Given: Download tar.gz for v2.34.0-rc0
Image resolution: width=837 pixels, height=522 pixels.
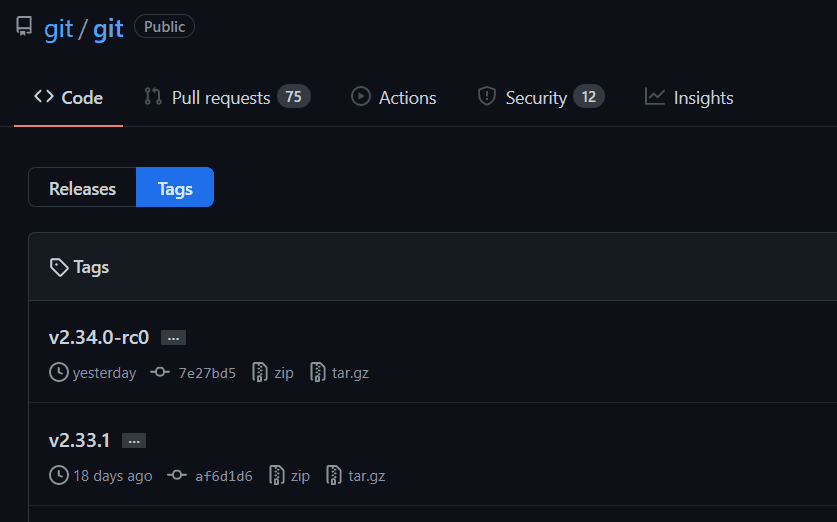Looking at the screenshot, I should click(350, 373).
